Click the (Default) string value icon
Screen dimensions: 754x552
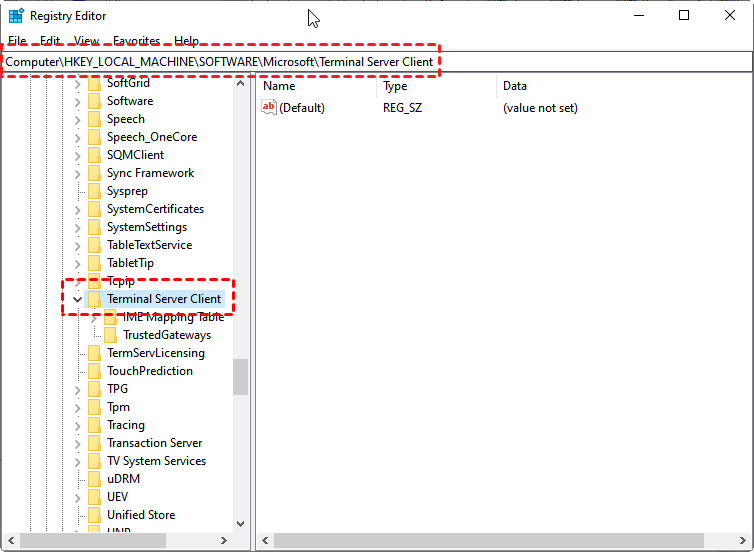pos(269,107)
